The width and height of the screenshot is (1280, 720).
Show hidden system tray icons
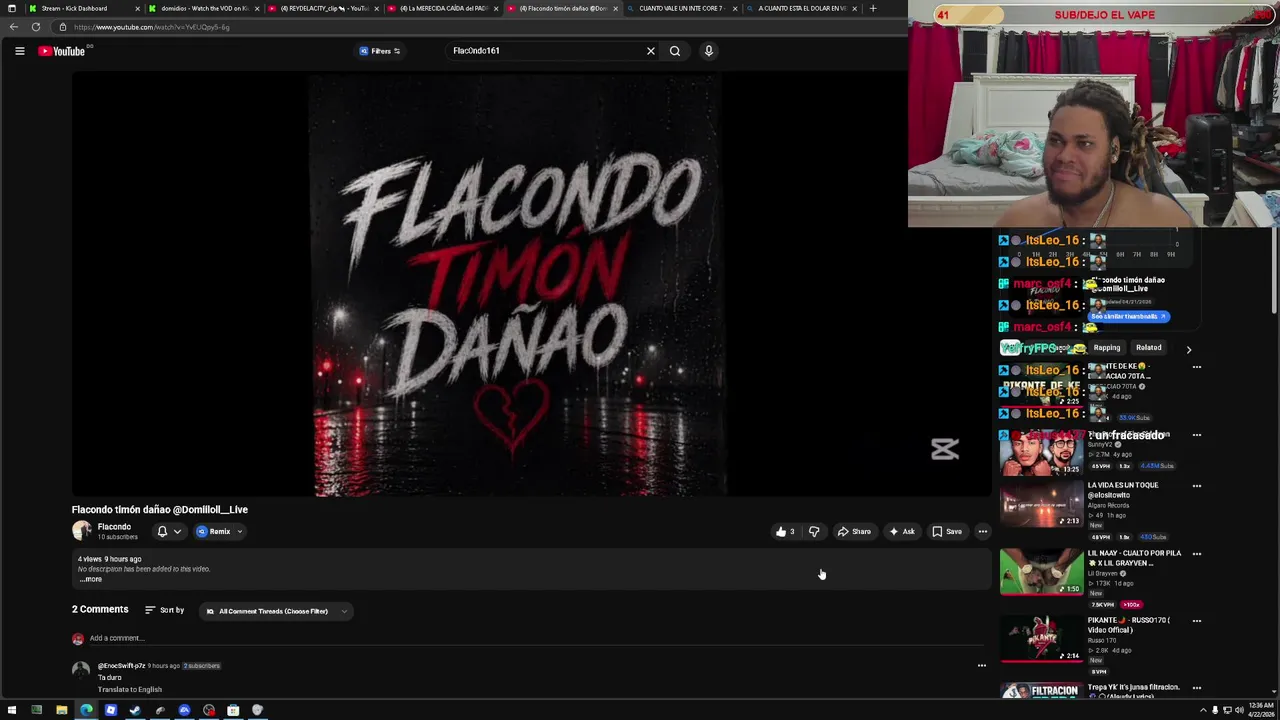(1203, 710)
